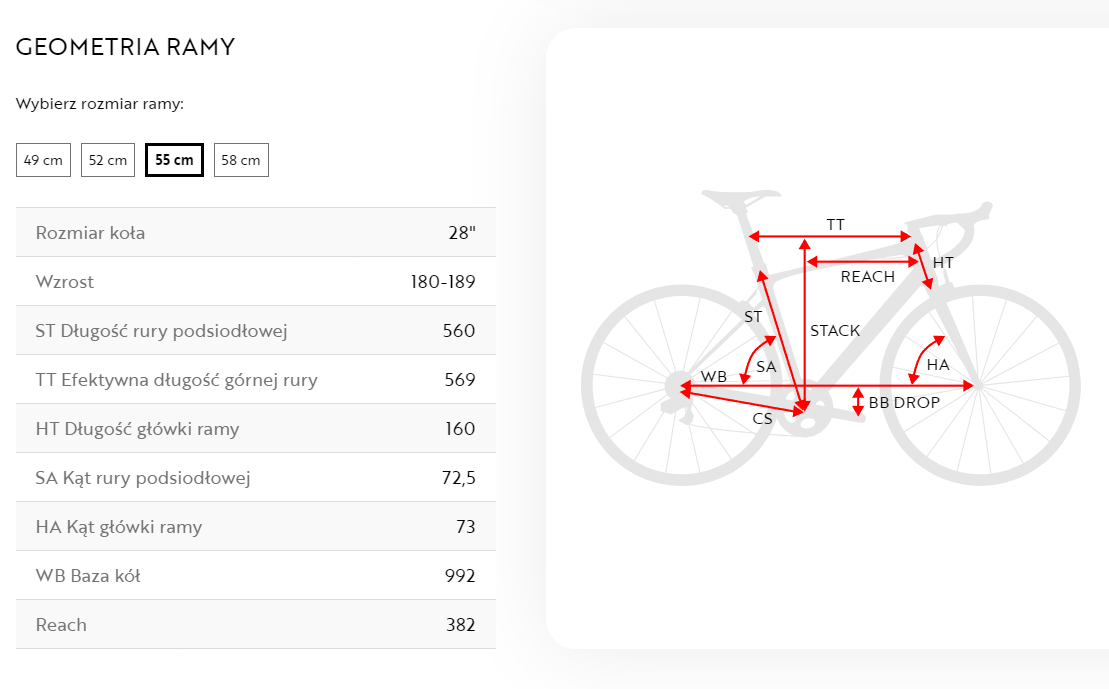Click the ST seat tube label
The height and width of the screenshot is (689, 1109).
[753, 317]
